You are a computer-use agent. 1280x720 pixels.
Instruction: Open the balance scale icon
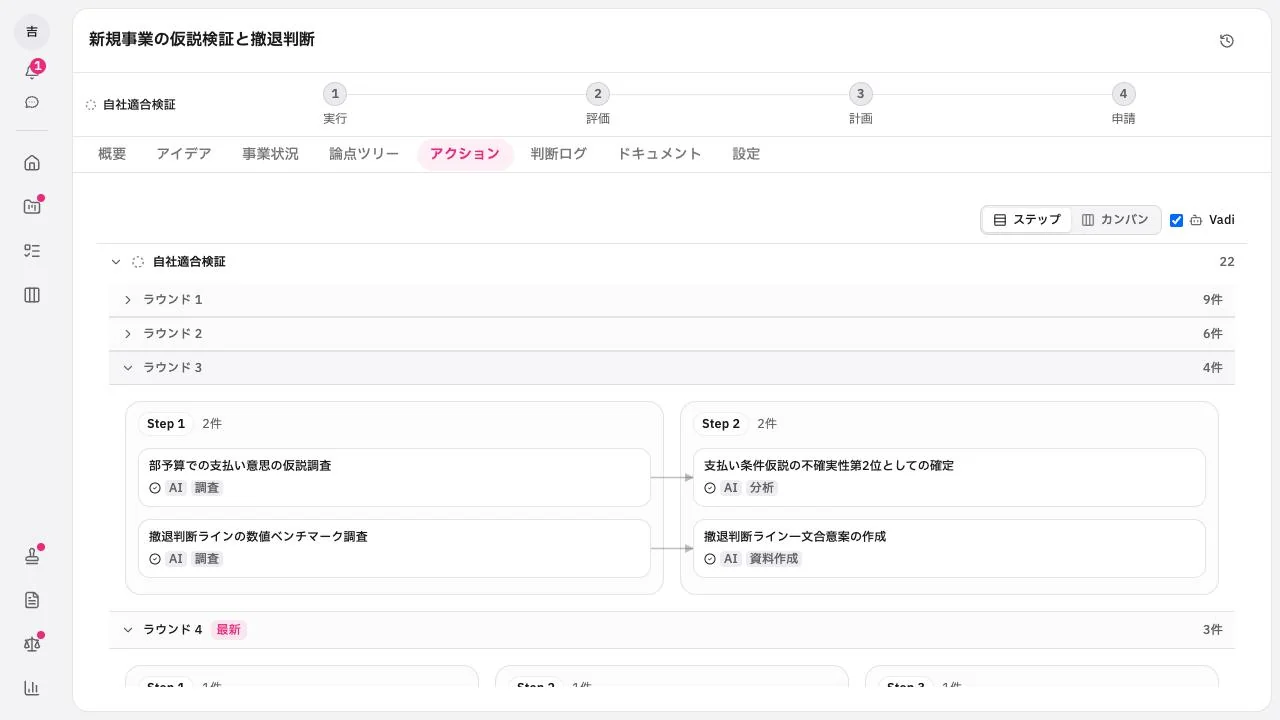[32, 644]
